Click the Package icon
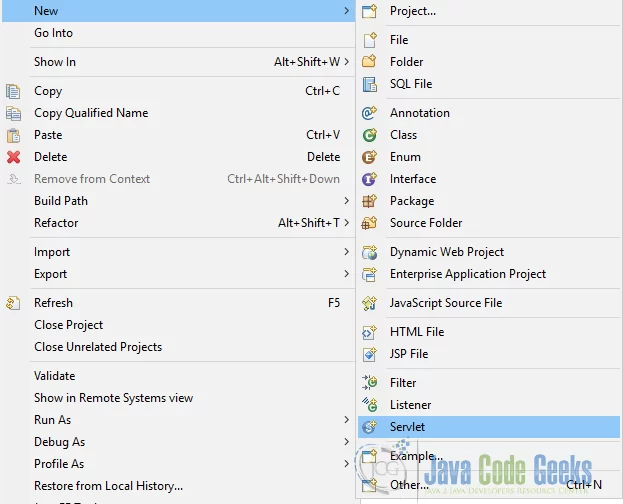This screenshot has width=623, height=504. click(x=369, y=201)
